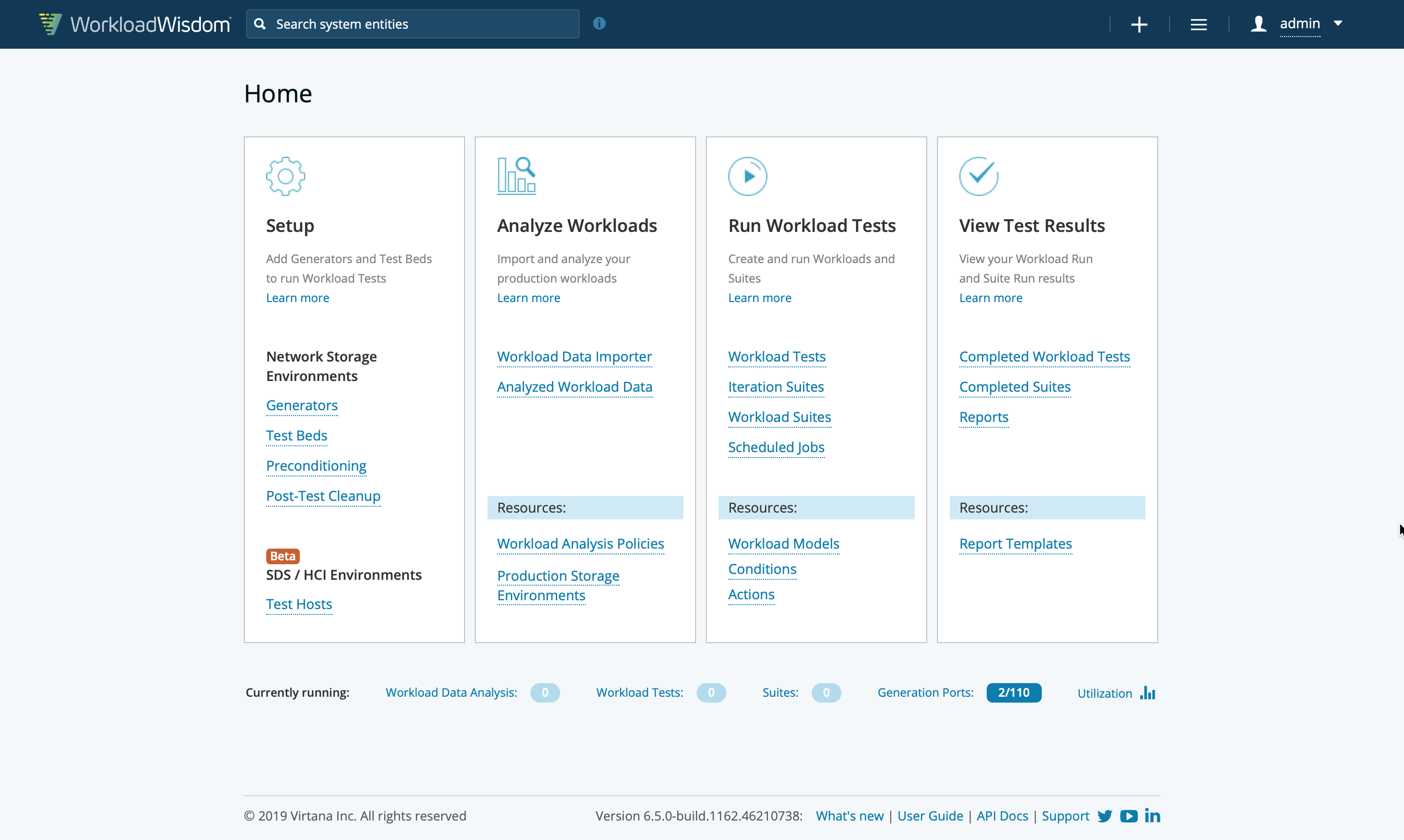The image size is (1404, 840).
Task: Open the hamburger menu icon
Action: point(1198,24)
